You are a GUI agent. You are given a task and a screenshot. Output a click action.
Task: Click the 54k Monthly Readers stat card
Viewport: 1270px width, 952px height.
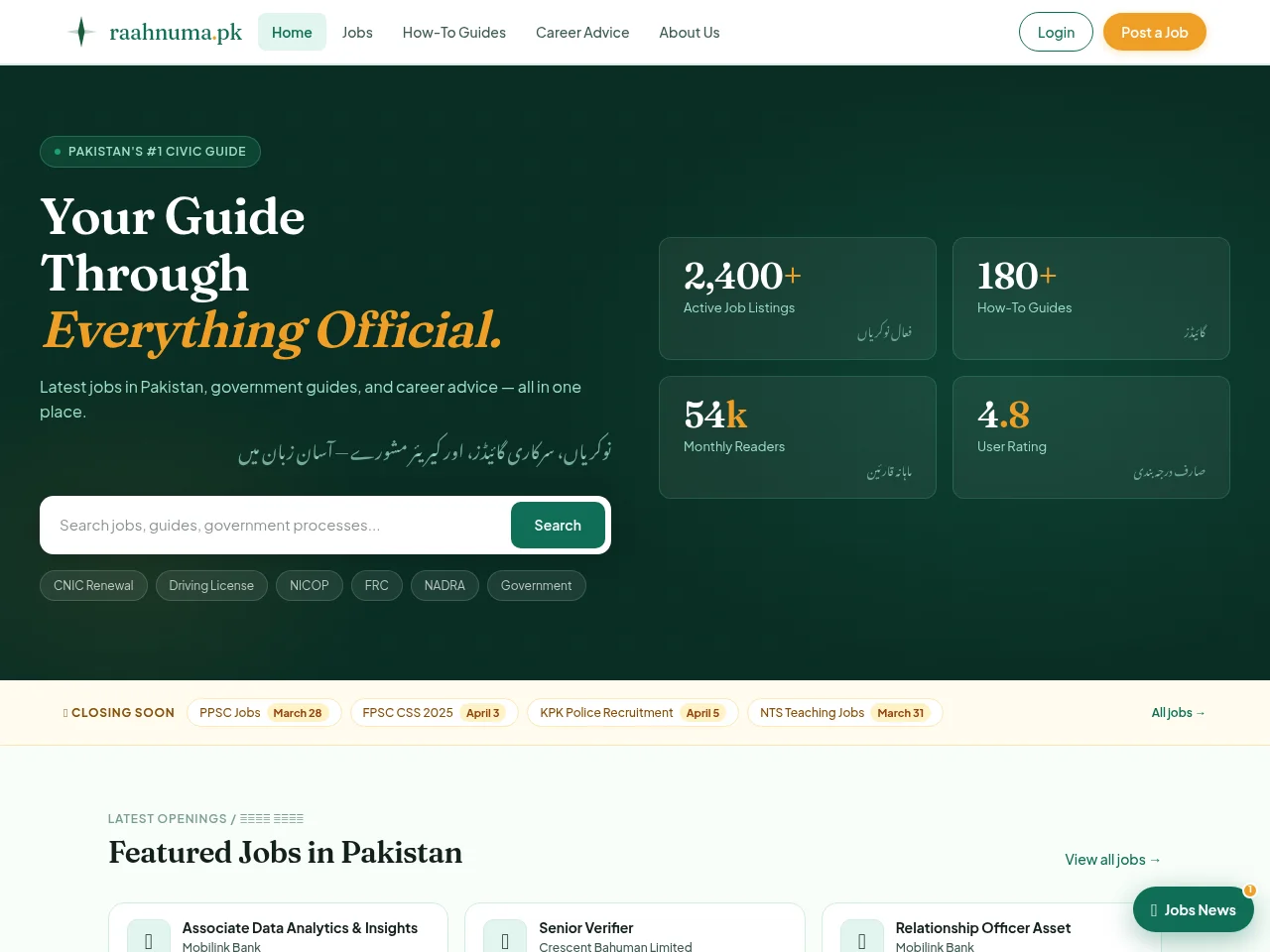click(798, 437)
